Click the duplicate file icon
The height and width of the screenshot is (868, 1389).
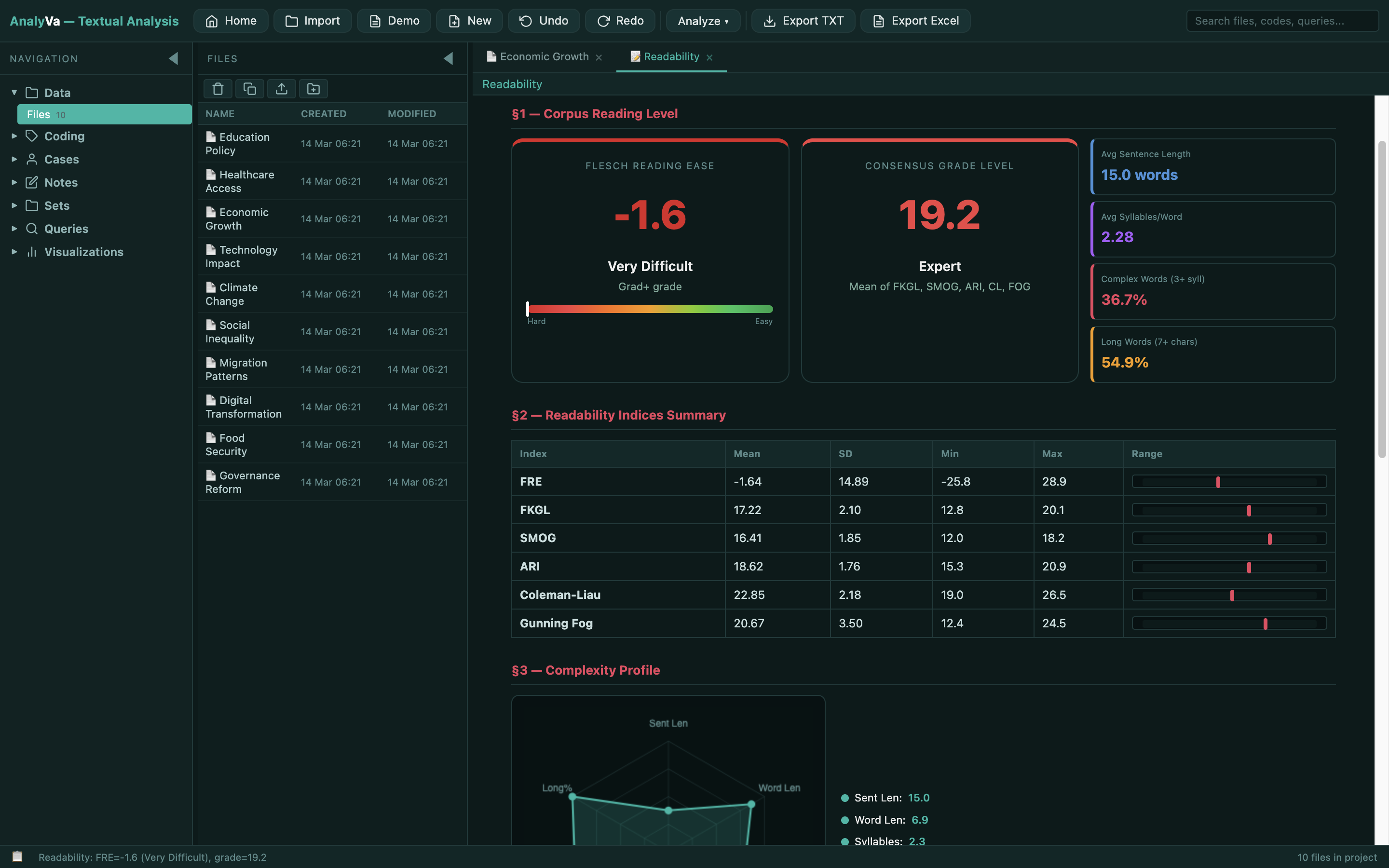coord(249,88)
